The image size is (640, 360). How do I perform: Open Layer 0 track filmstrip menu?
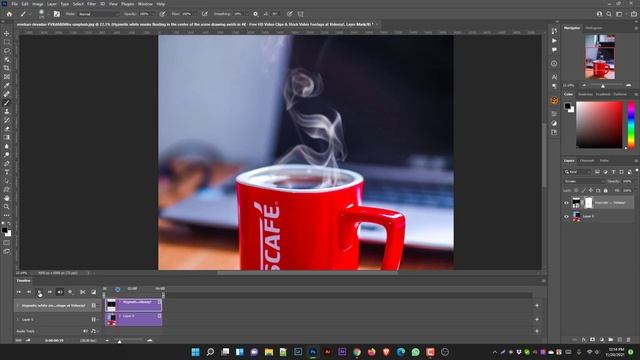pyautogui.click(x=94, y=320)
